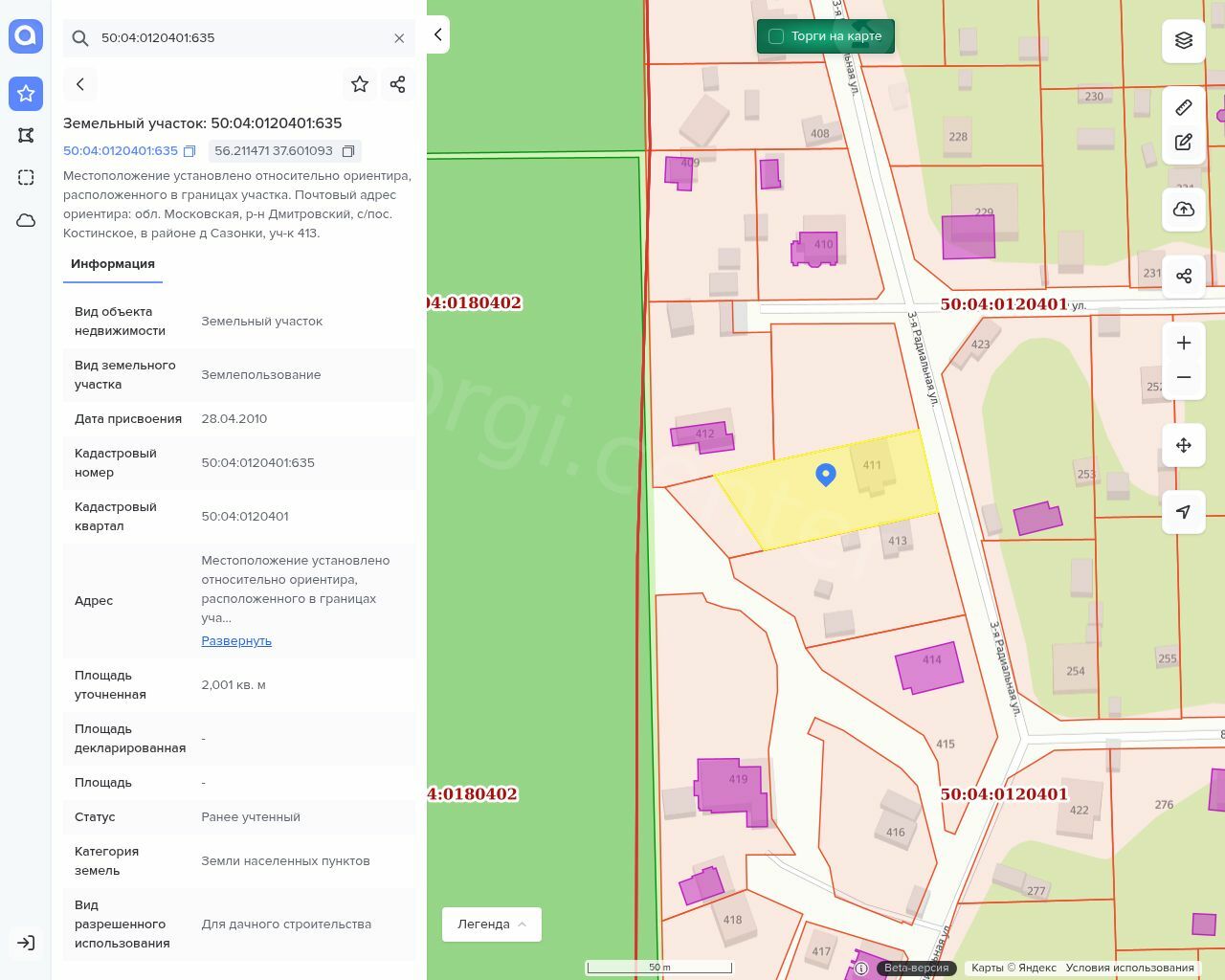Switch to the Информация tab
The image size is (1225, 980).
pyautogui.click(x=113, y=264)
